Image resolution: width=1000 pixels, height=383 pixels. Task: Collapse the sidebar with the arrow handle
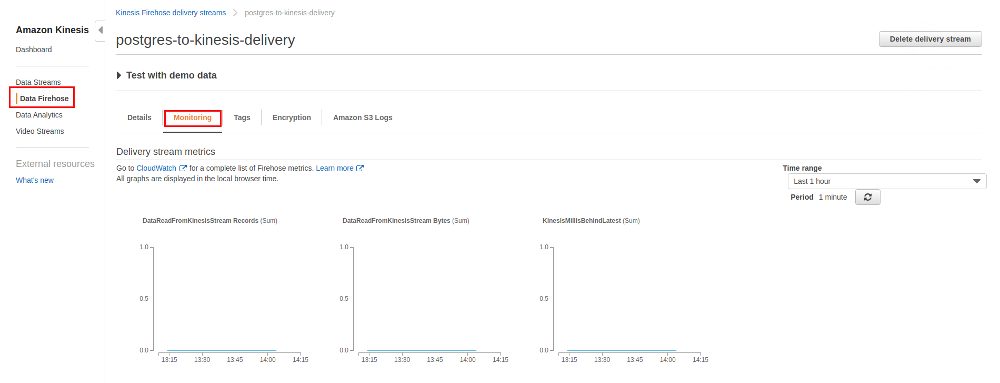pos(100,31)
